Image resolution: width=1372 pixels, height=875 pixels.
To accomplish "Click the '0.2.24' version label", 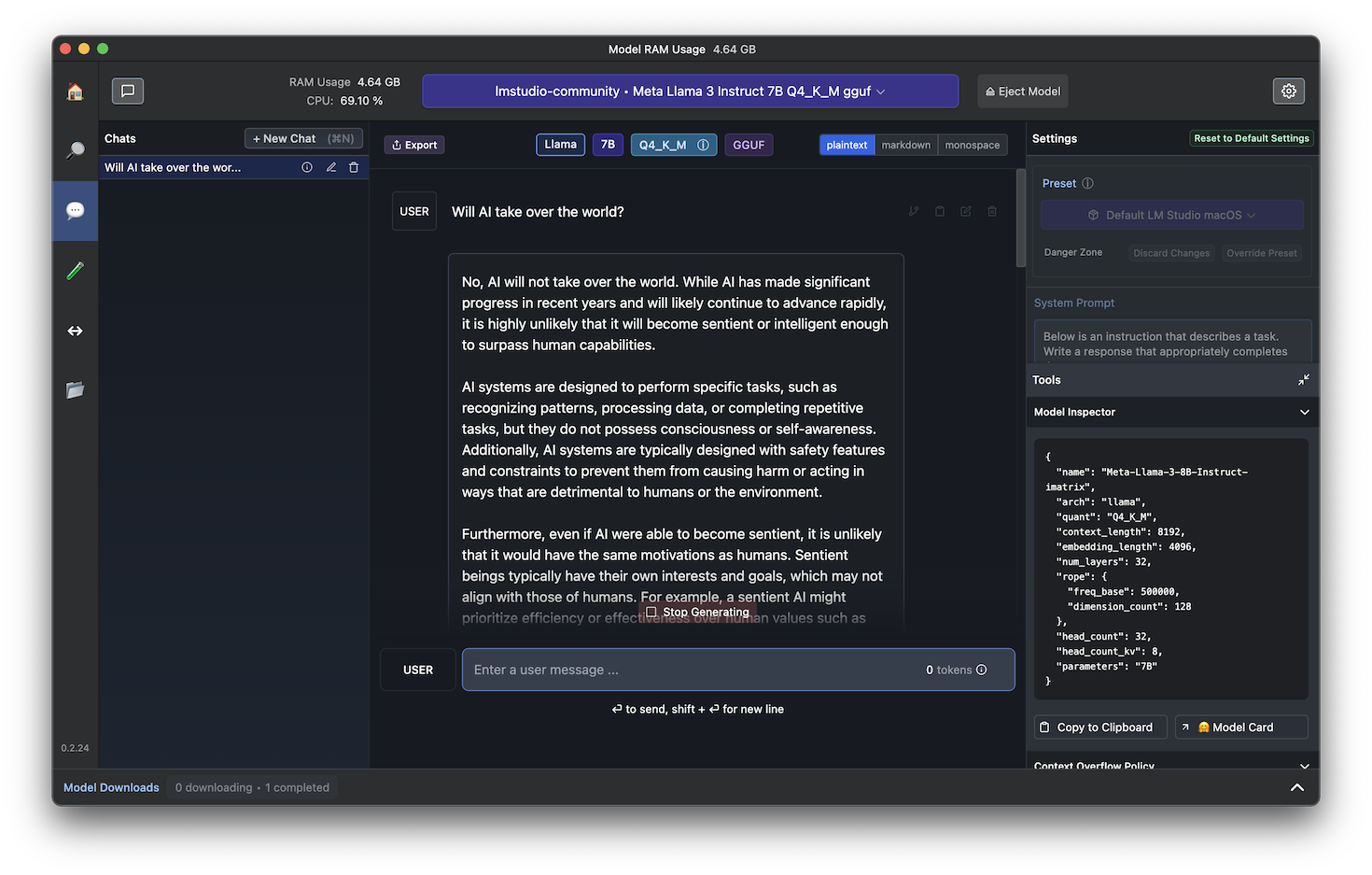I will click(76, 748).
